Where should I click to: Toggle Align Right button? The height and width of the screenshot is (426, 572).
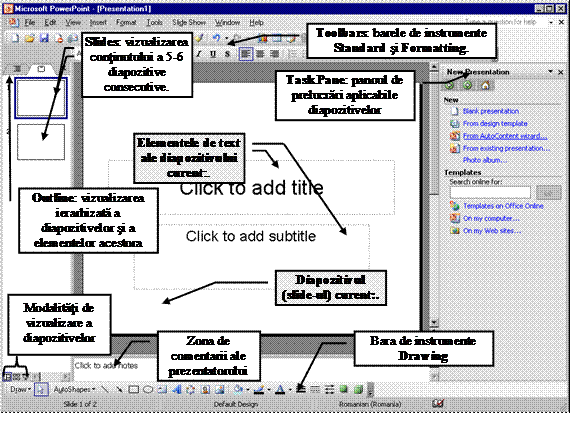tap(274, 54)
